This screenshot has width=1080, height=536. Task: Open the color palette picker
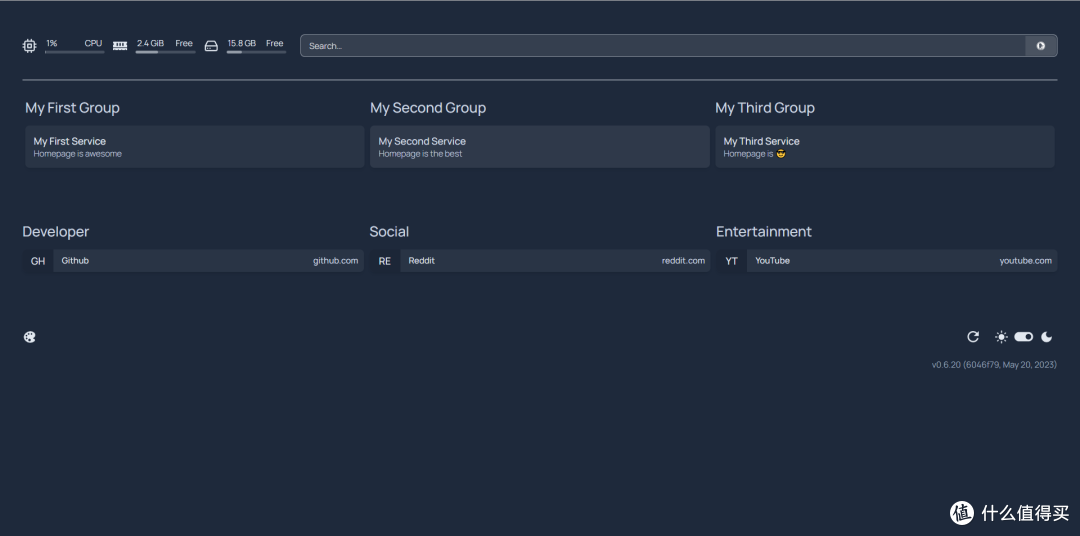click(x=30, y=337)
